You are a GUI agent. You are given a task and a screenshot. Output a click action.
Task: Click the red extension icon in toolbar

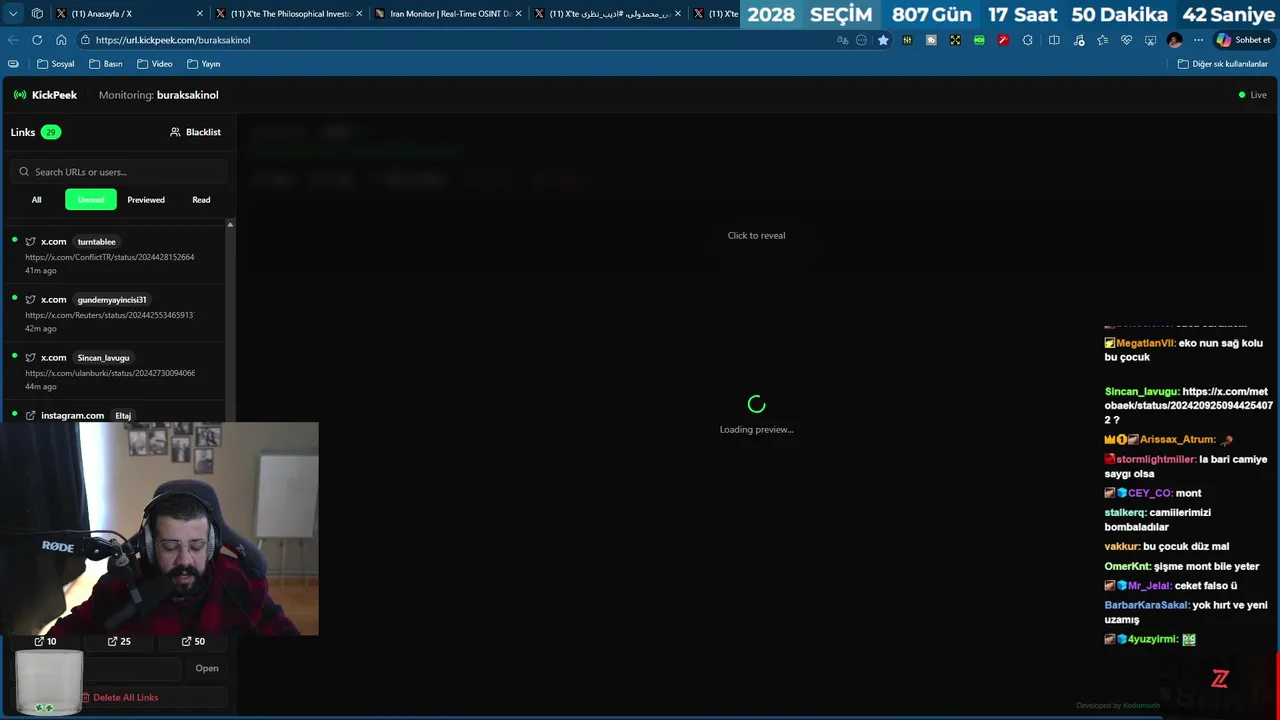click(1003, 40)
